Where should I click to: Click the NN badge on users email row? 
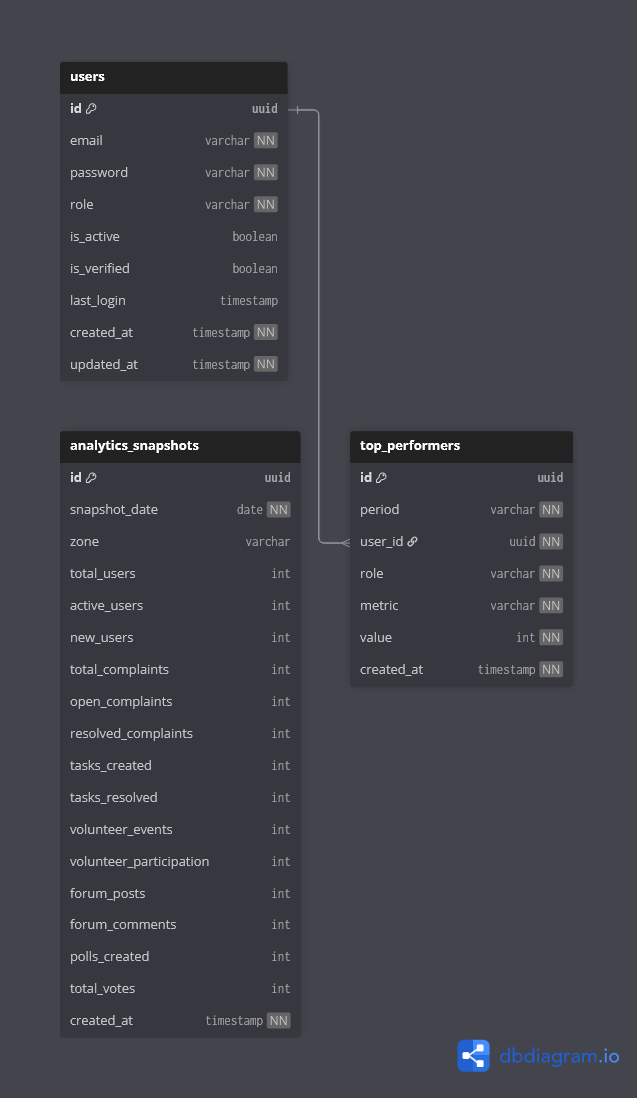pyautogui.click(x=265, y=141)
